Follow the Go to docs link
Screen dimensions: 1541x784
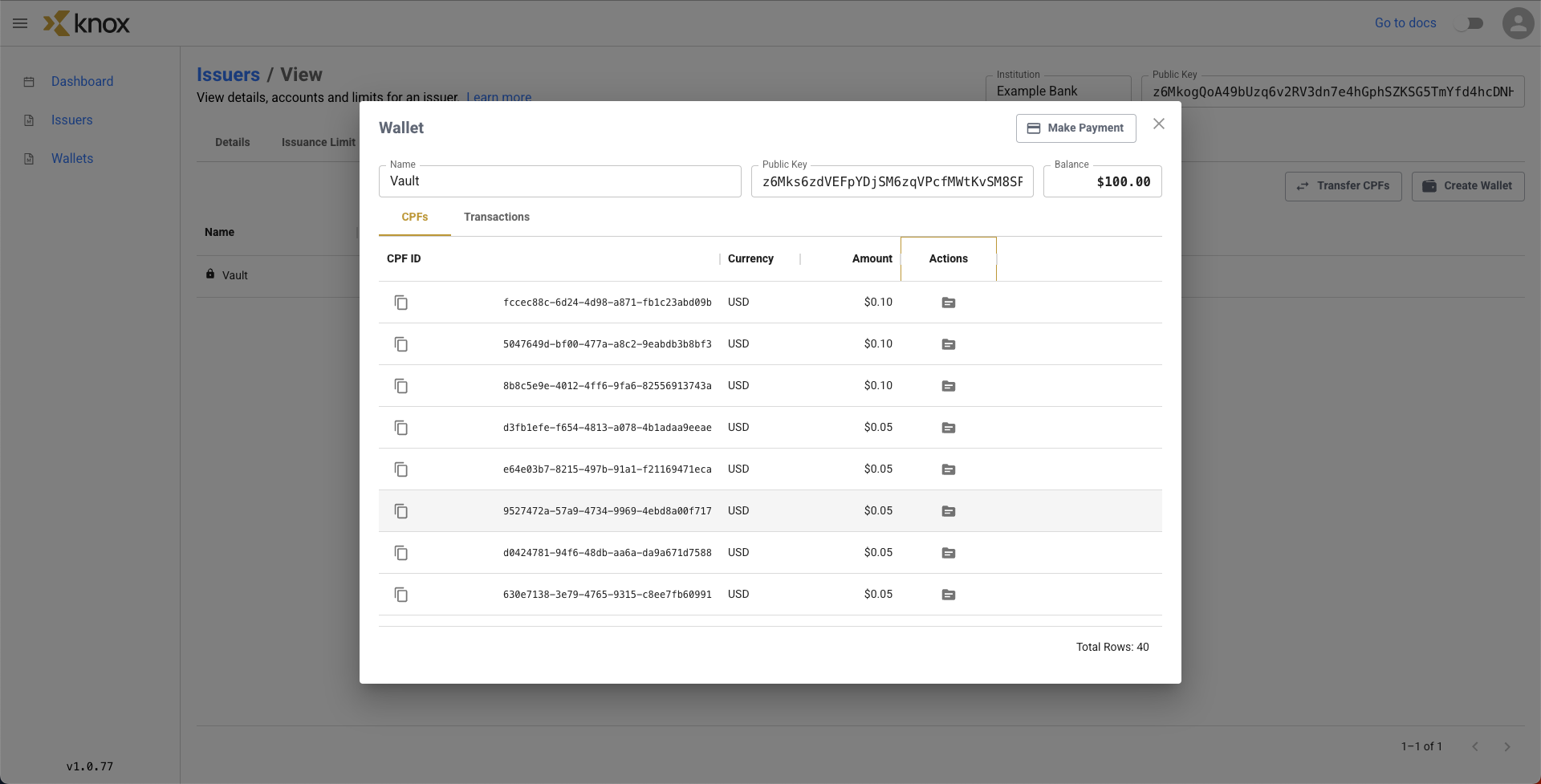click(x=1405, y=23)
